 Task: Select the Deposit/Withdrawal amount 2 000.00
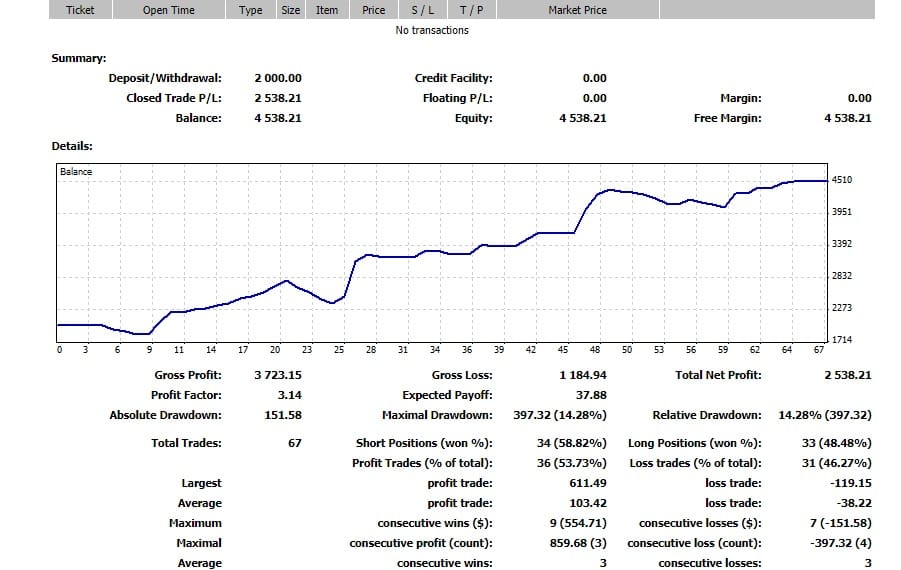tap(278, 78)
